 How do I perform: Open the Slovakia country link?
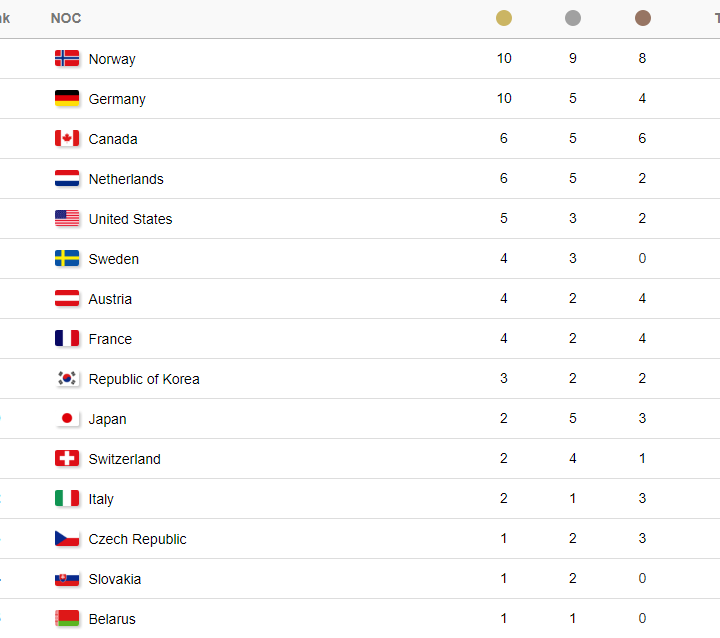[x=115, y=579]
